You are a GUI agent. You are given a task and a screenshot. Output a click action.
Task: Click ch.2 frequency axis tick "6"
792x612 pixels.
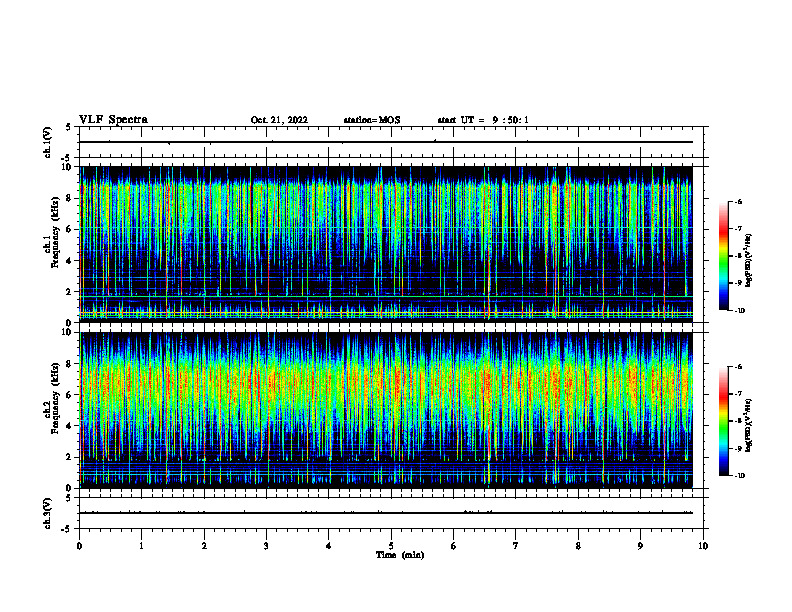69,395
